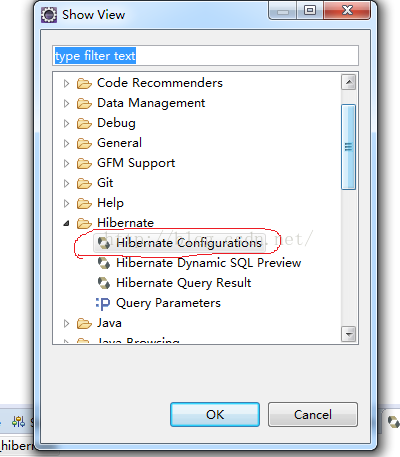The image size is (400, 457).
Task: Select the Help label
Action: (110, 203)
